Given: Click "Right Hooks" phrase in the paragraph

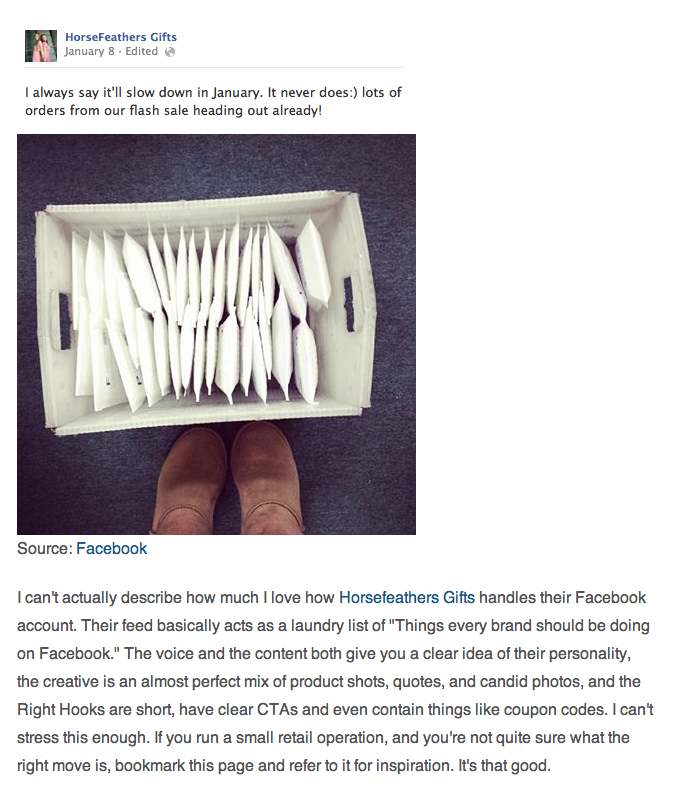Looking at the screenshot, I should [61, 709].
